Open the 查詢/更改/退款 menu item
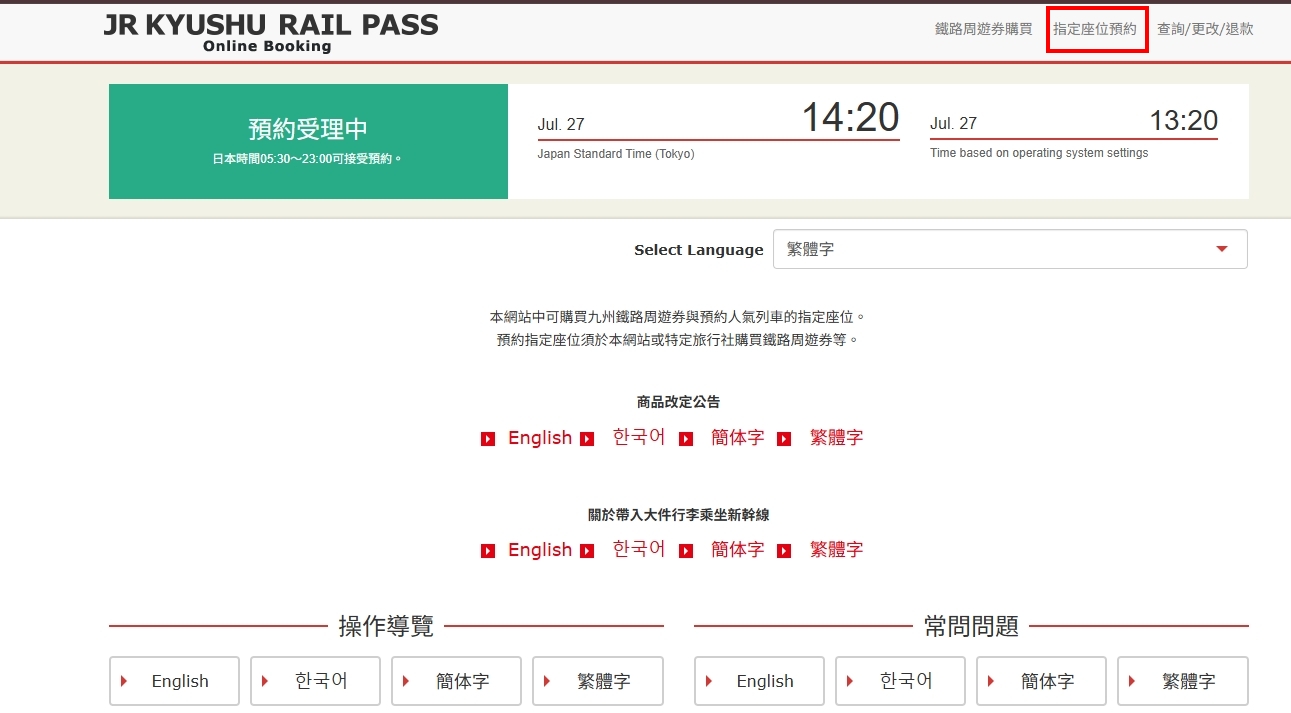1291x713 pixels. (1205, 29)
